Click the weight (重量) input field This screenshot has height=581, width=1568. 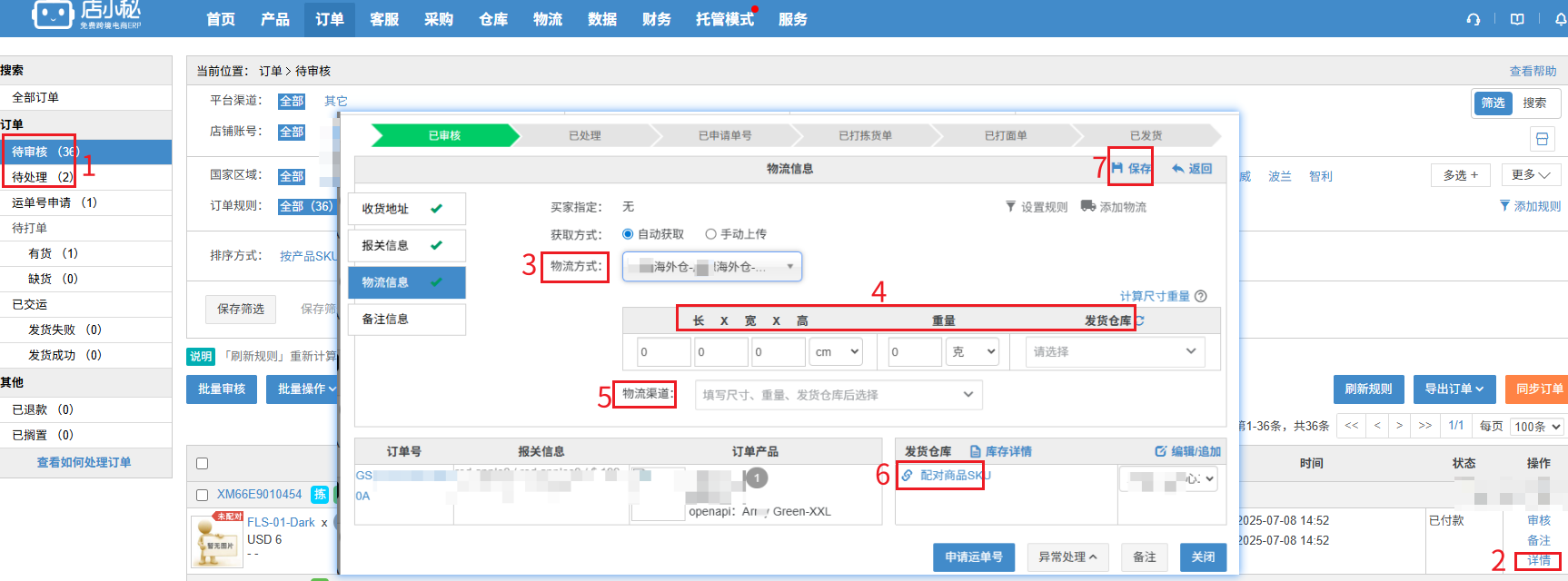[x=913, y=352]
